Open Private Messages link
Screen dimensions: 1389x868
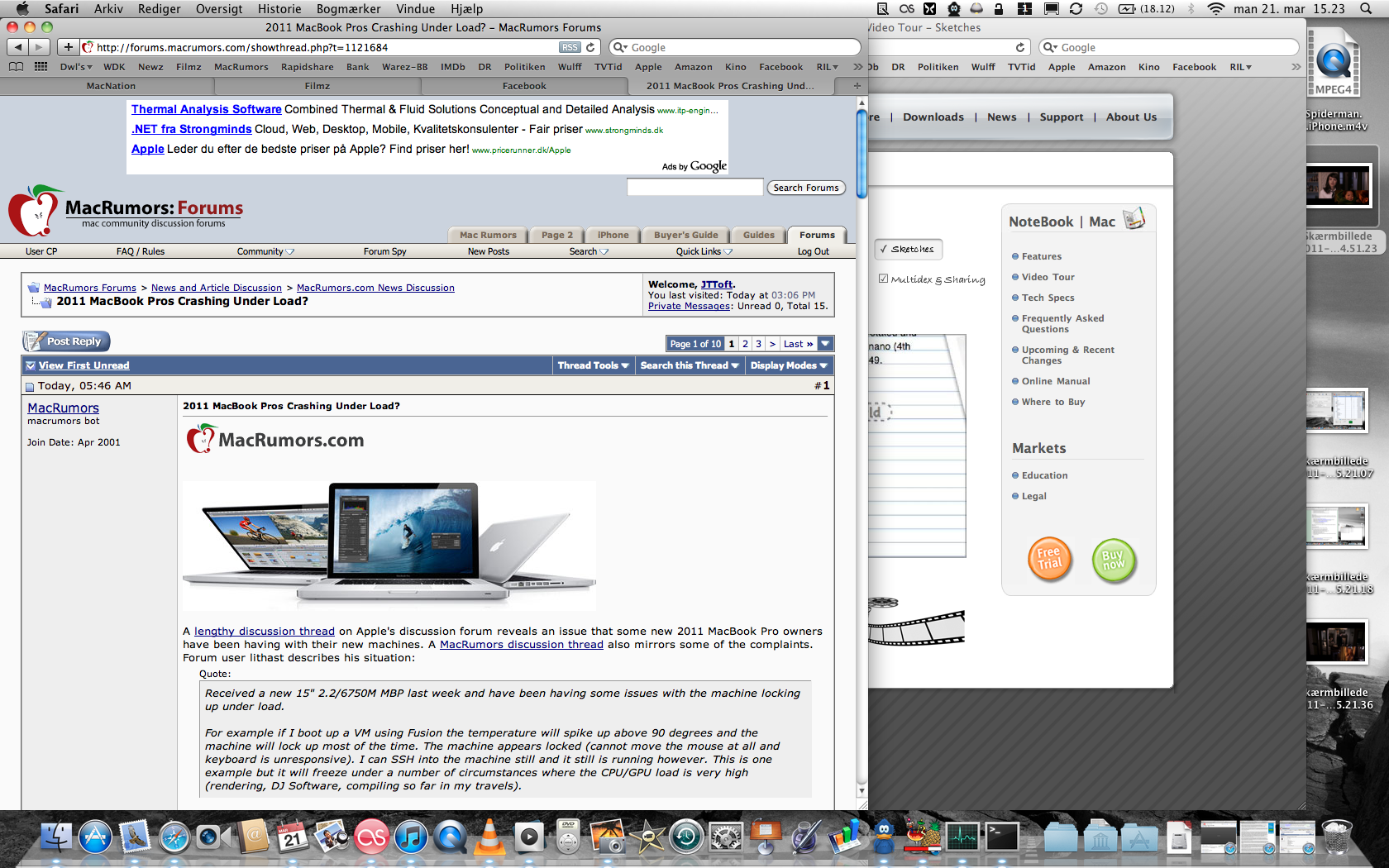click(x=690, y=306)
